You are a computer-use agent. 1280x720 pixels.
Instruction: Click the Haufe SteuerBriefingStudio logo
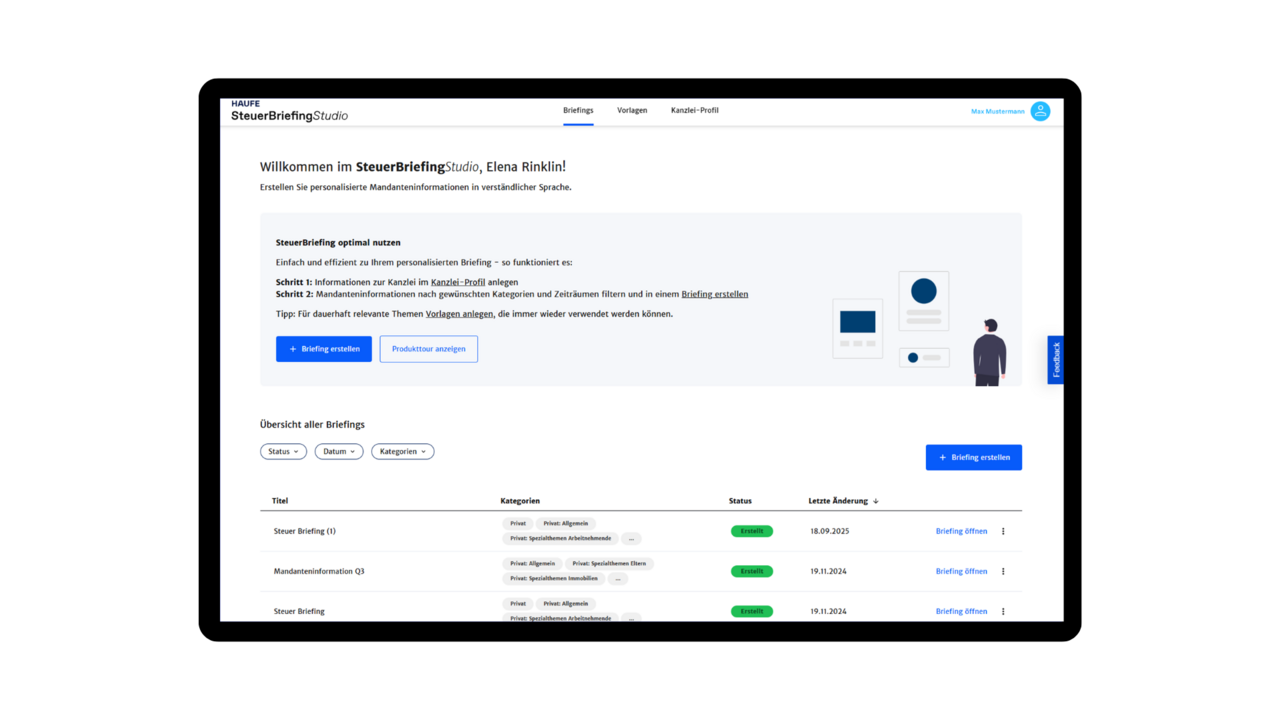click(x=289, y=110)
